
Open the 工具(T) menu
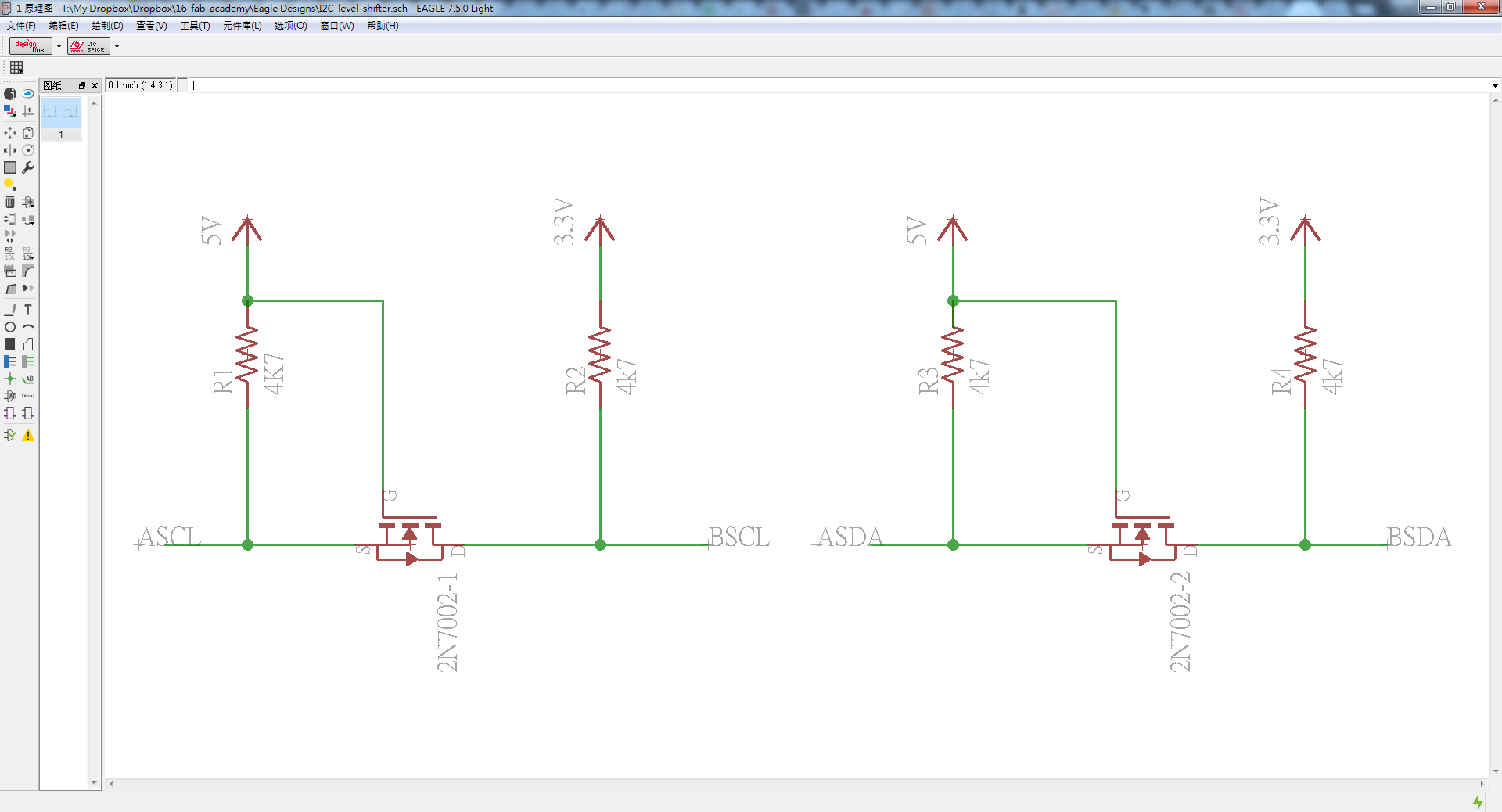click(195, 26)
